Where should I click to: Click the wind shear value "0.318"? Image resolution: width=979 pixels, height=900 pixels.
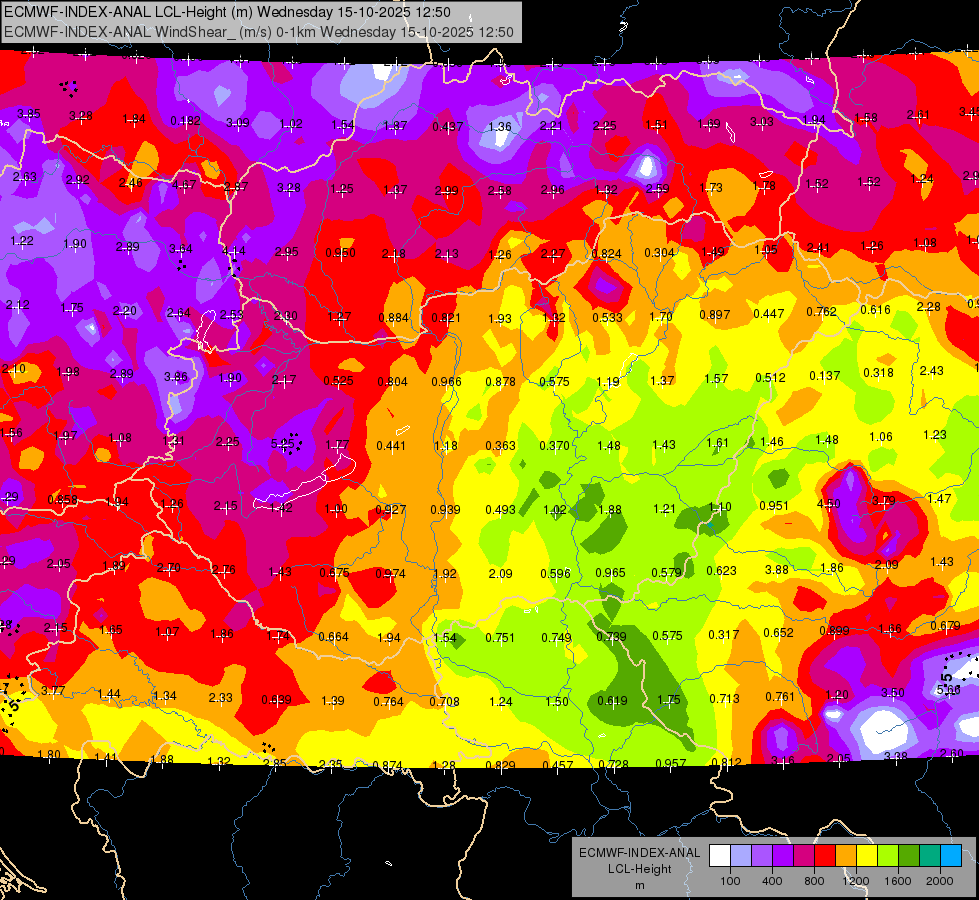click(878, 372)
